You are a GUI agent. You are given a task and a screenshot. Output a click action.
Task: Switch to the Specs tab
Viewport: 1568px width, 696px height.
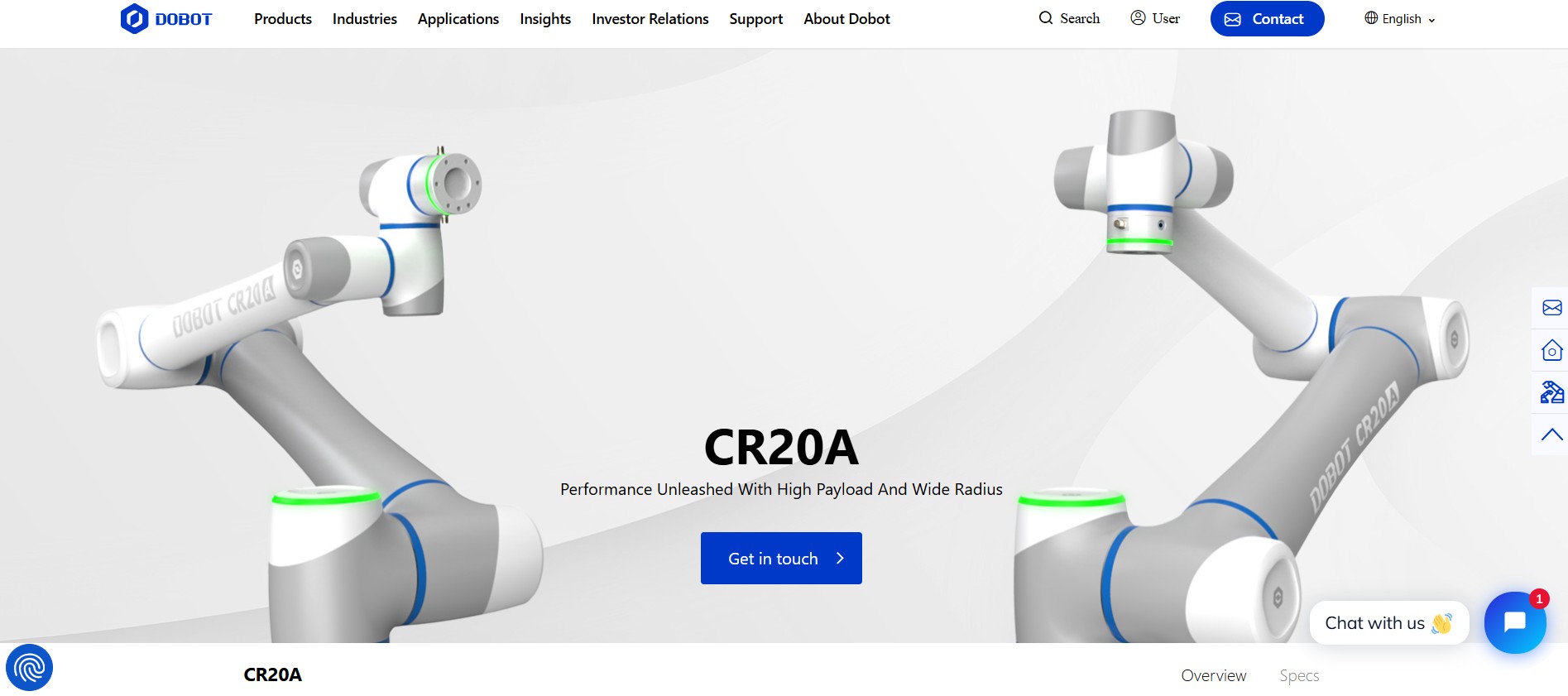1299,676
